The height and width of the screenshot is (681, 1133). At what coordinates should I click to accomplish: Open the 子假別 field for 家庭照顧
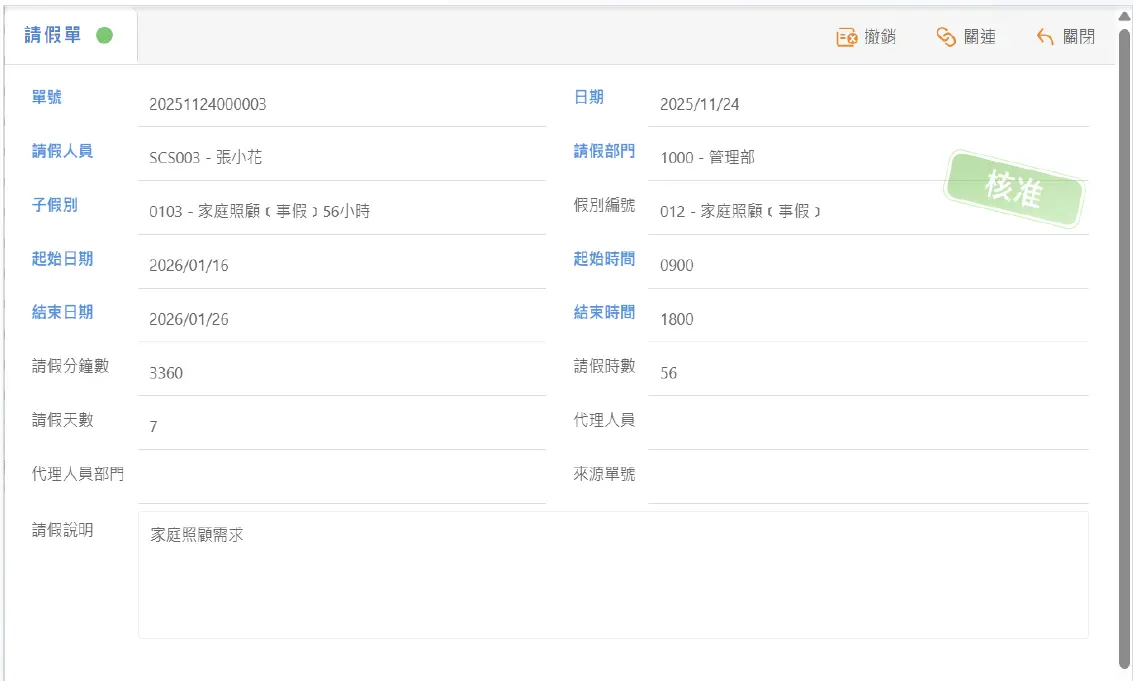(340, 212)
